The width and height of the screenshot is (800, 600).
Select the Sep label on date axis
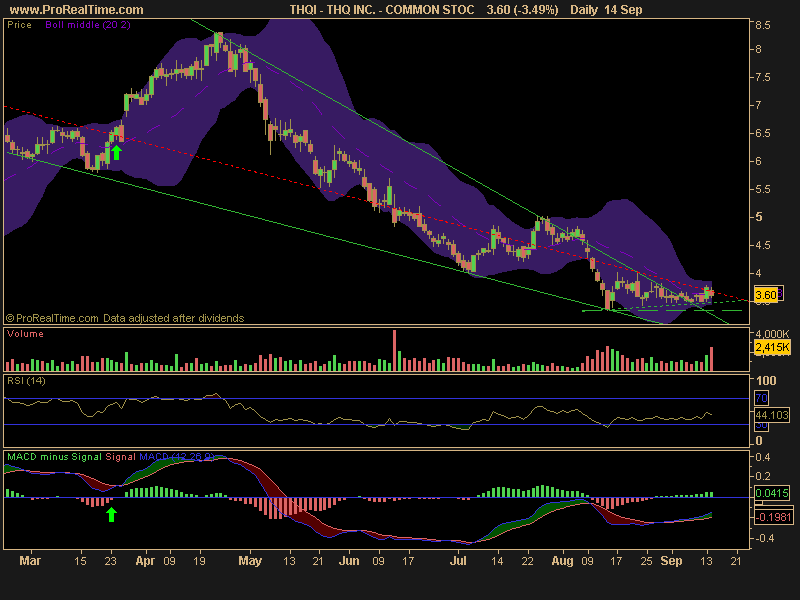click(671, 561)
